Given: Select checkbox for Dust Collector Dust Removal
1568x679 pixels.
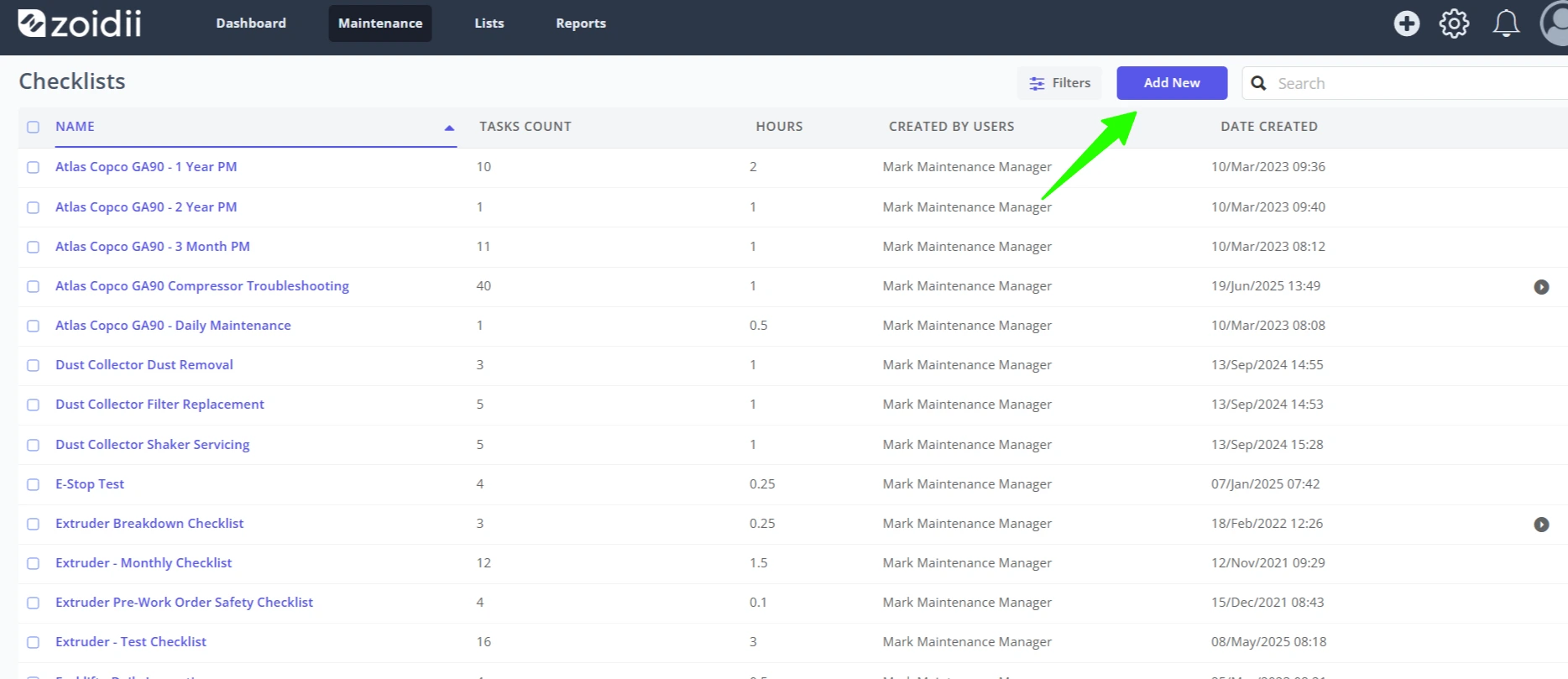Looking at the screenshot, I should (33, 365).
